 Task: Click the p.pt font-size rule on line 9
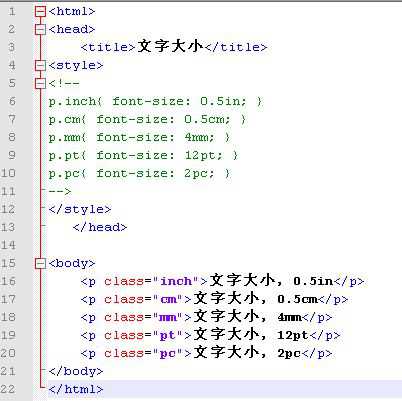(143, 155)
